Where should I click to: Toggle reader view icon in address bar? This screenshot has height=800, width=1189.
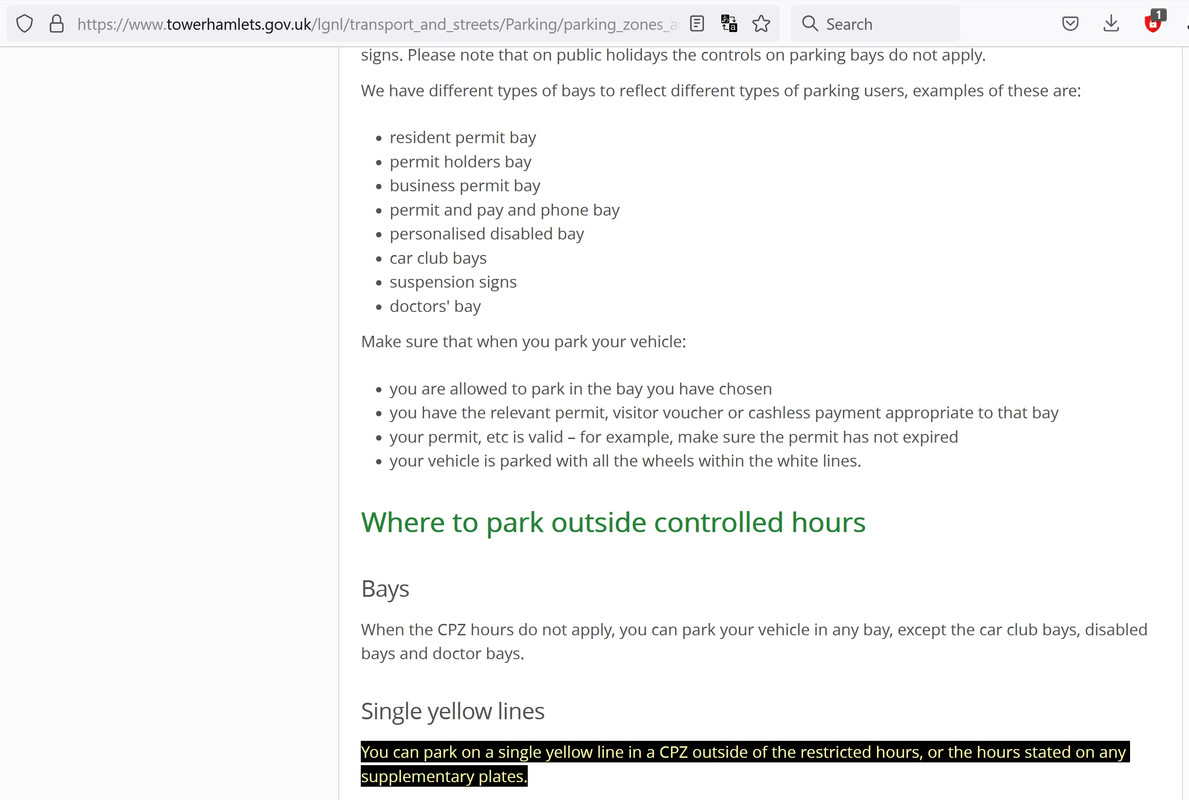click(697, 24)
